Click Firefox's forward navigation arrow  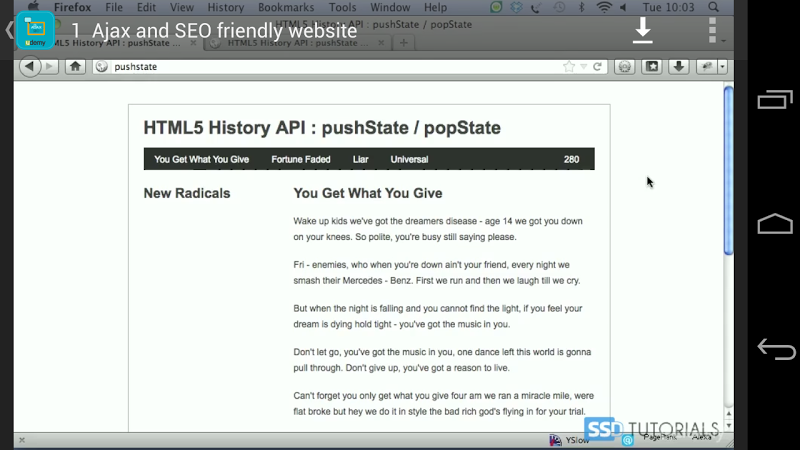(x=49, y=66)
